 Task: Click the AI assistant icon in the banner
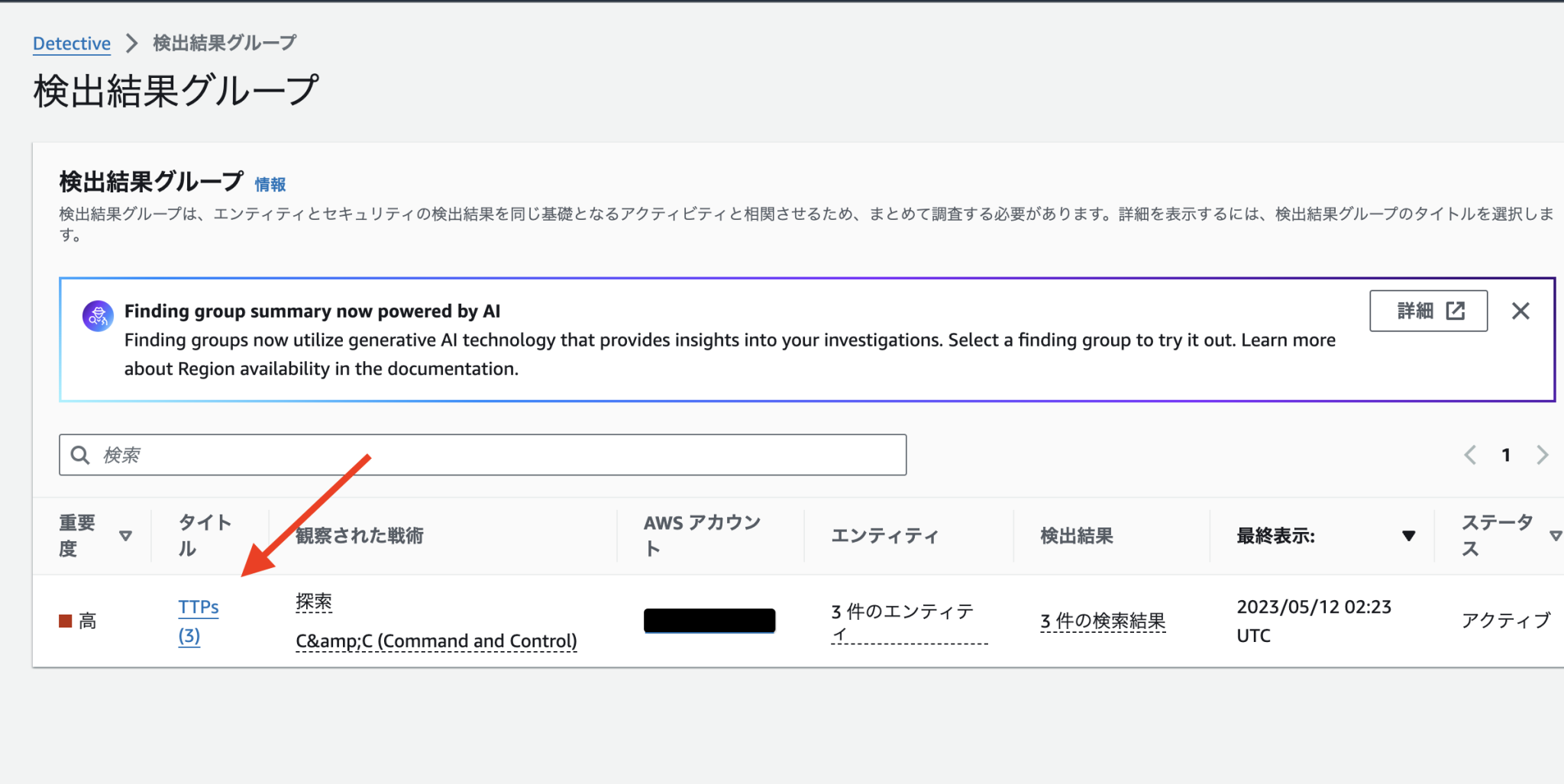click(98, 315)
